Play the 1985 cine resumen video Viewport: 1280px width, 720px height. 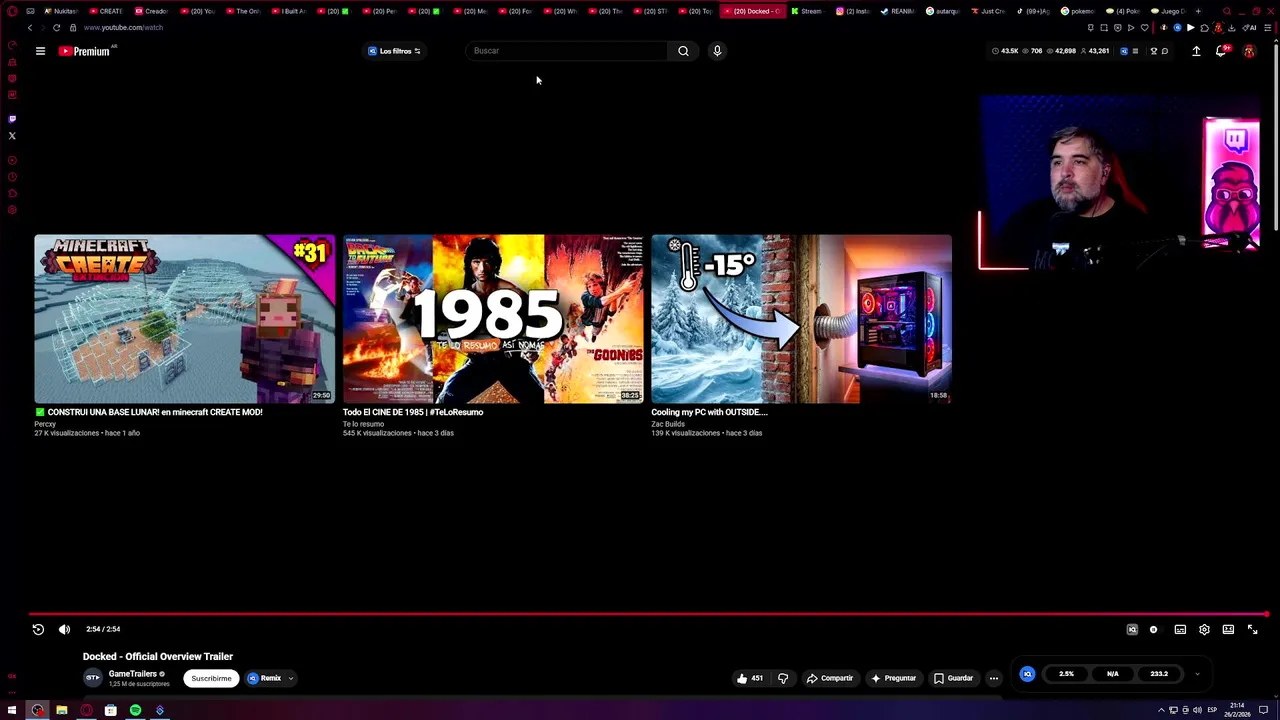(x=493, y=318)
